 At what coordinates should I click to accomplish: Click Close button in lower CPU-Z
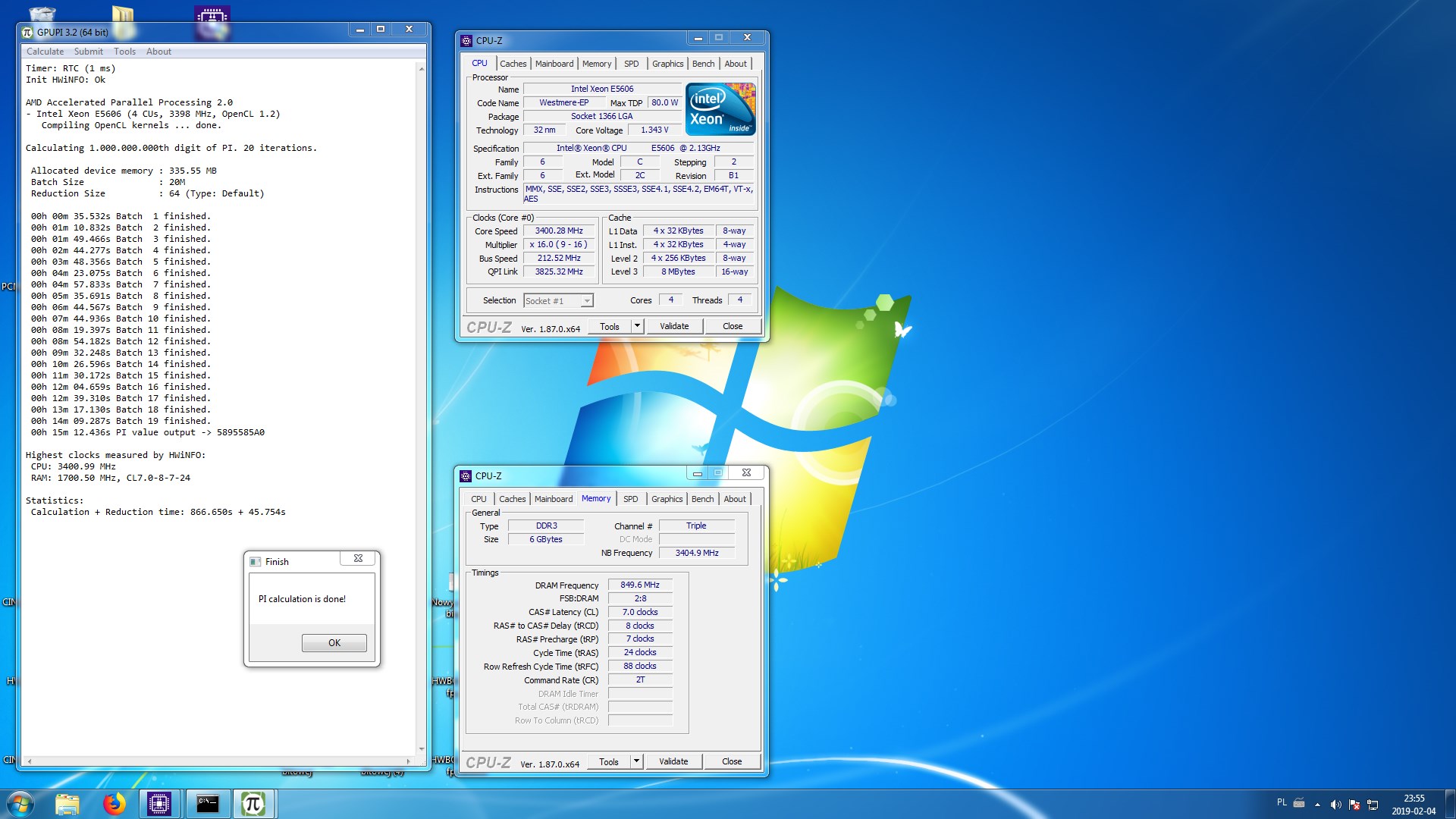pyautogui.click(x=732, y=762)
